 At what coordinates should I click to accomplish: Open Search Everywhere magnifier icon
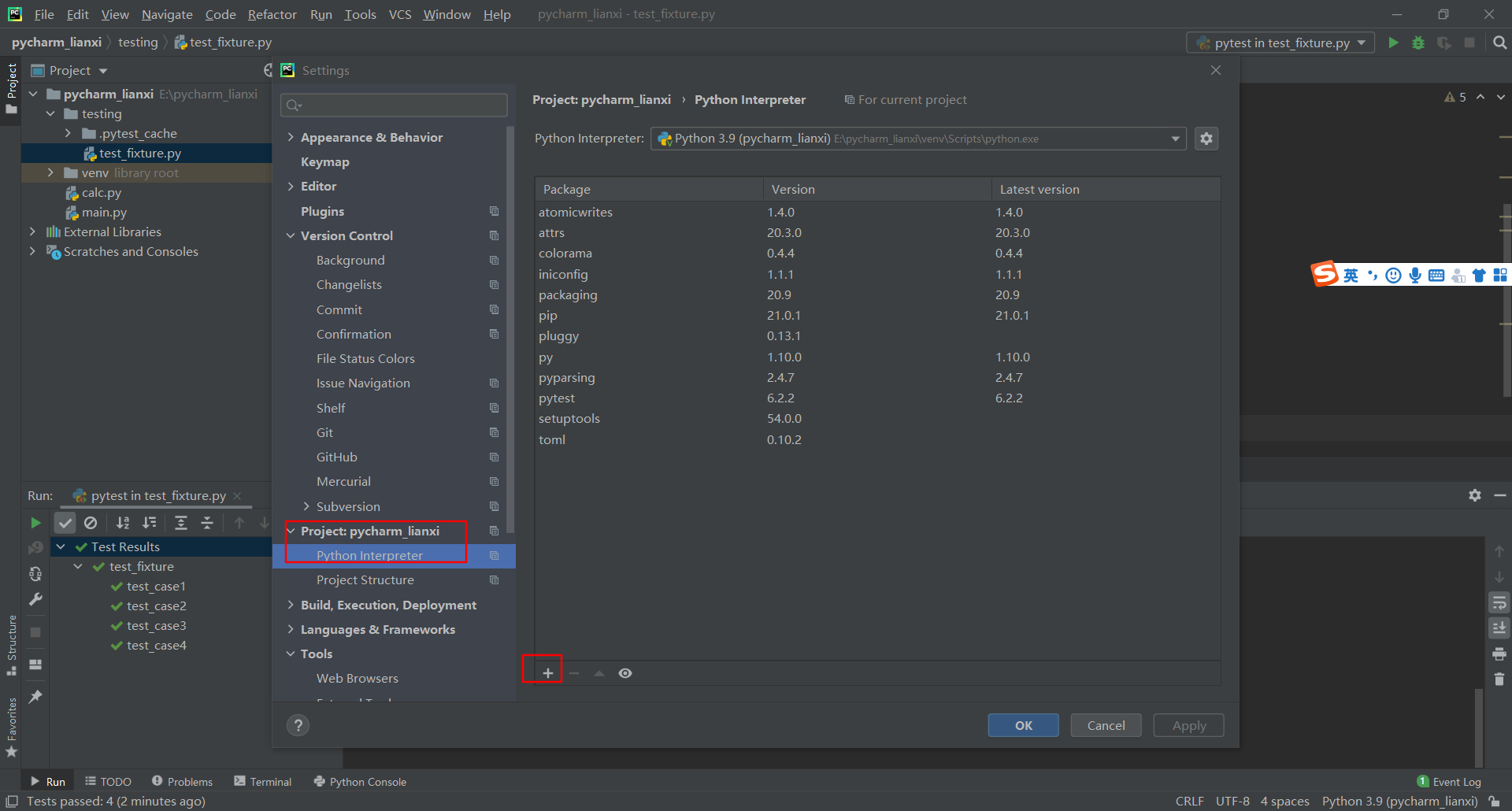(x=1499, y=43)
